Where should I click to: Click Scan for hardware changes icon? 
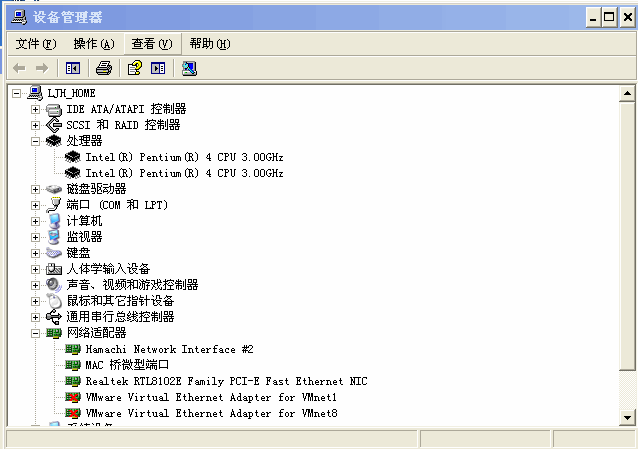pyautogui.click(x=189, y=68)
